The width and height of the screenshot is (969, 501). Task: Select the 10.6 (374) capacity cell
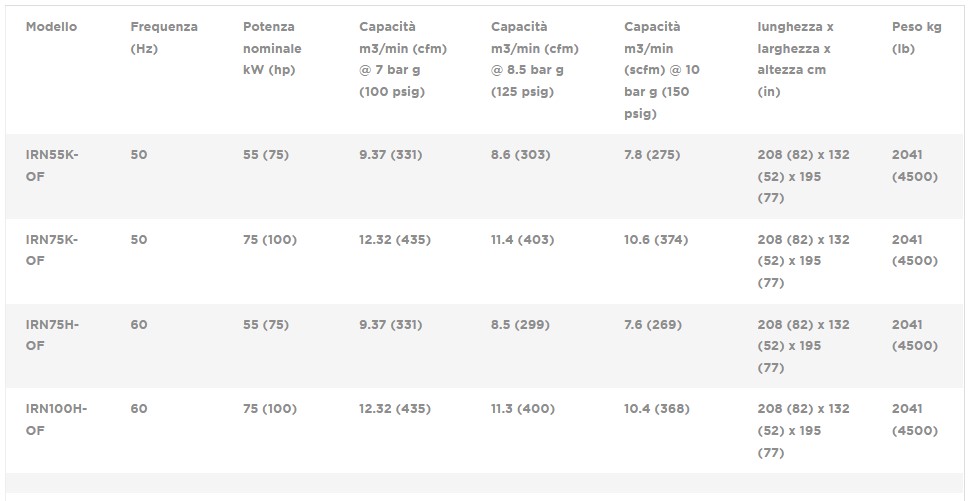click(656, 240)
